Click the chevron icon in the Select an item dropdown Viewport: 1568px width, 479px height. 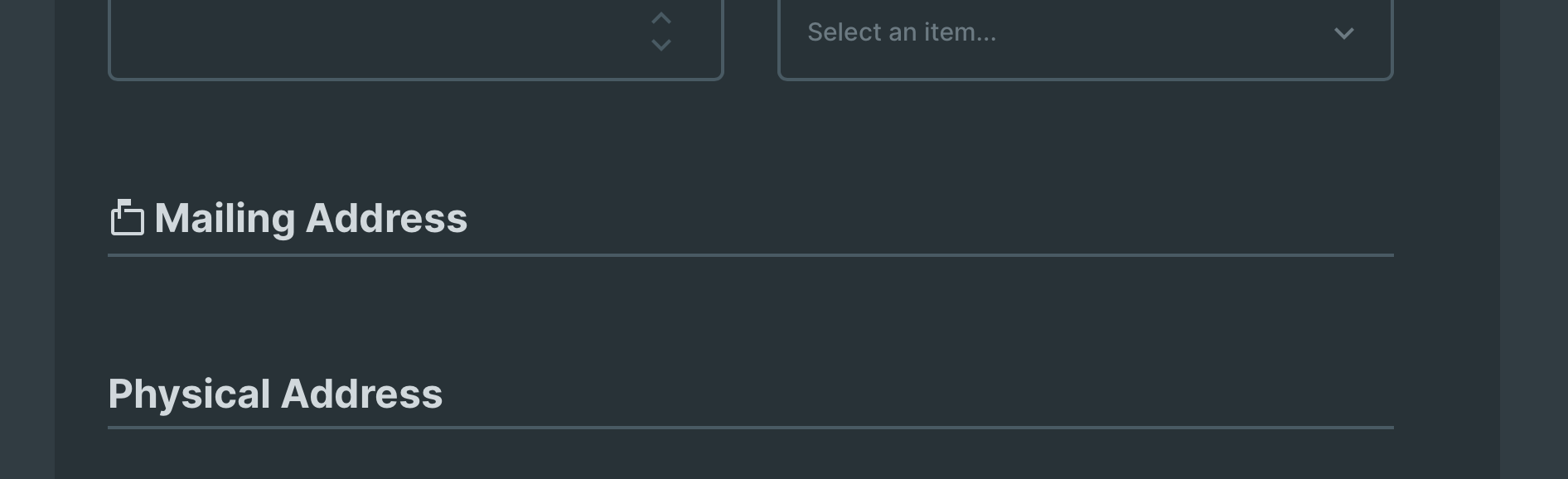[x=1345, y=35]
